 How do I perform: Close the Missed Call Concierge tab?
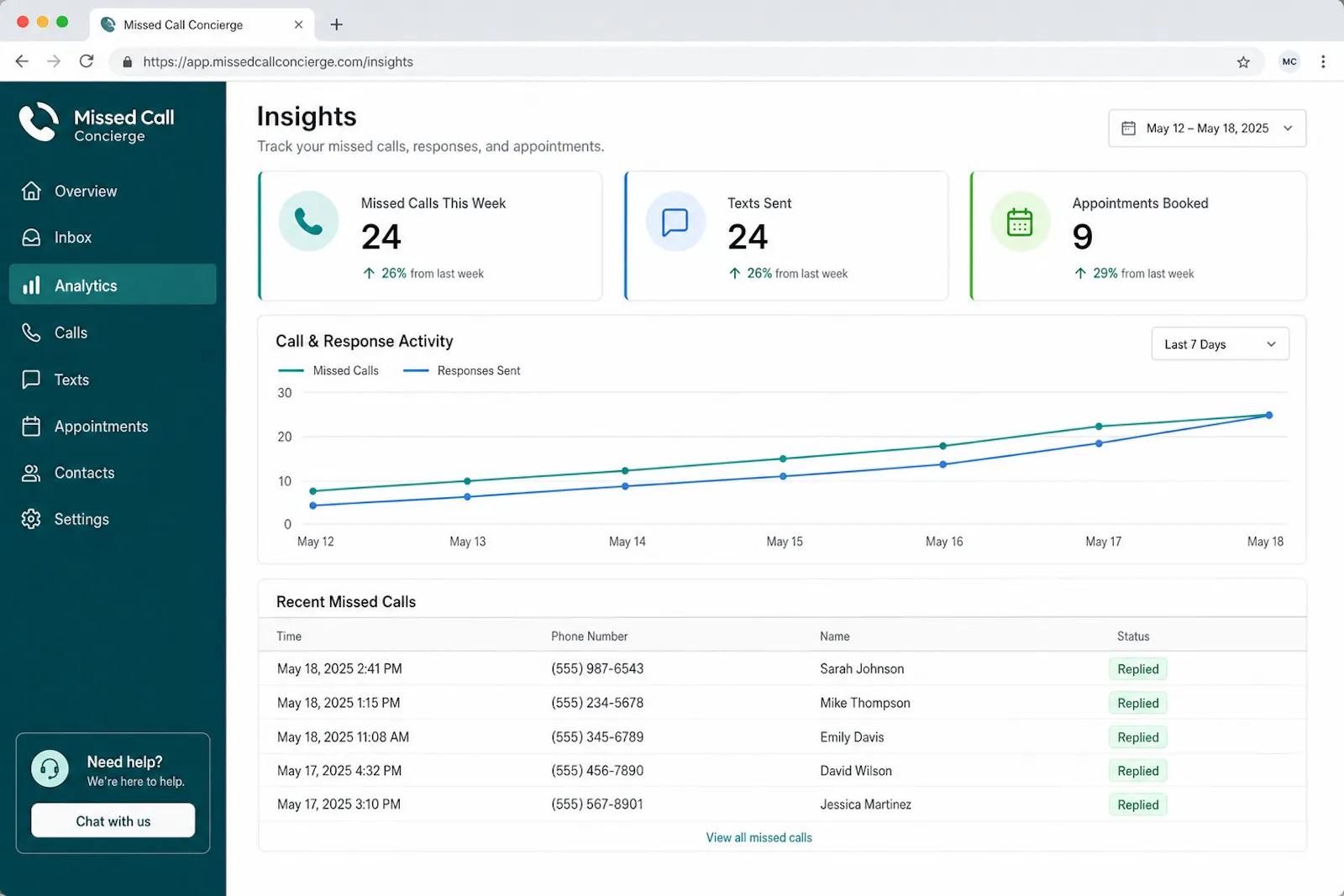coord(298,24)
